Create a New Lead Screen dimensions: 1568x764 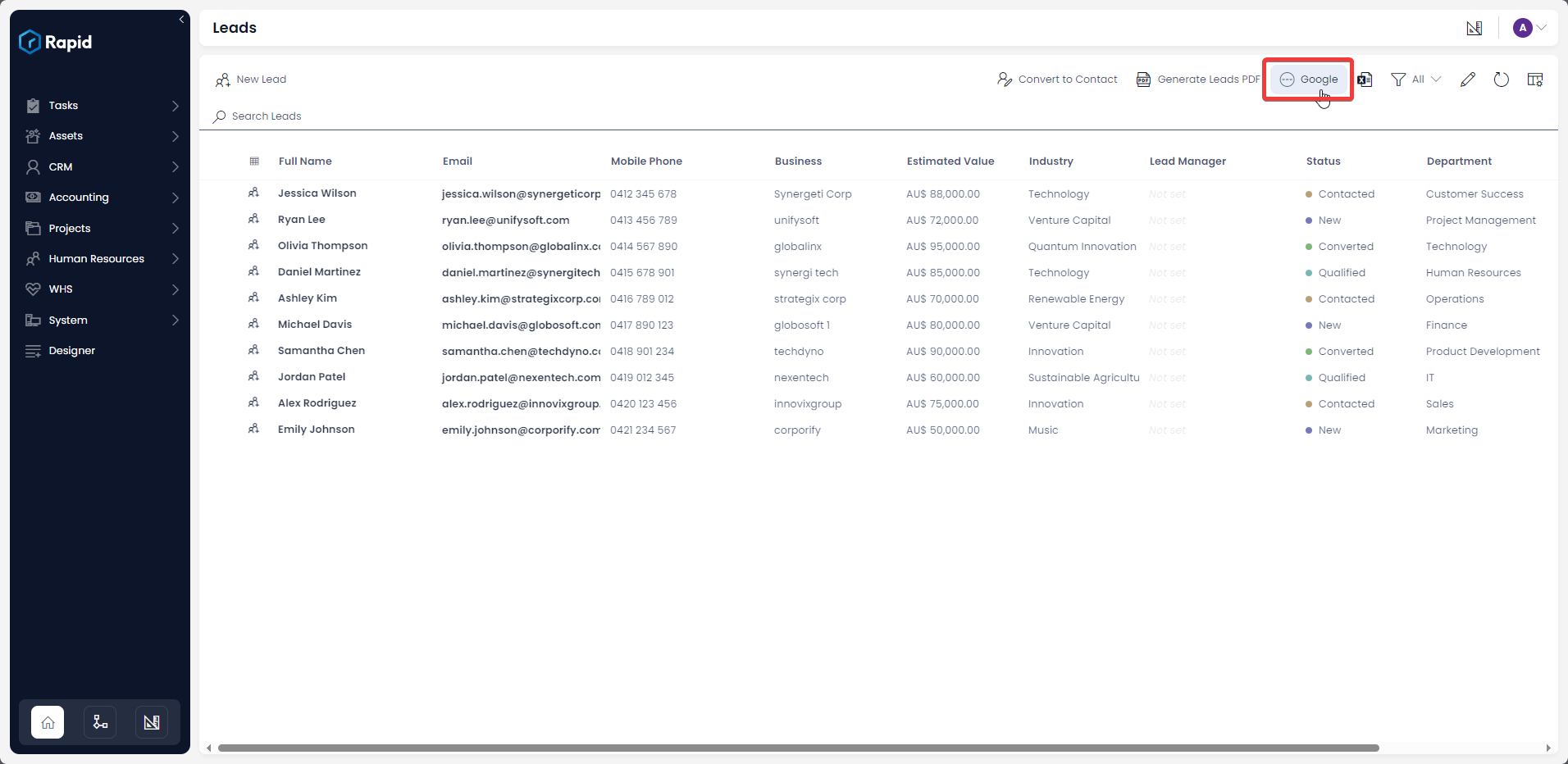point(251,80)
